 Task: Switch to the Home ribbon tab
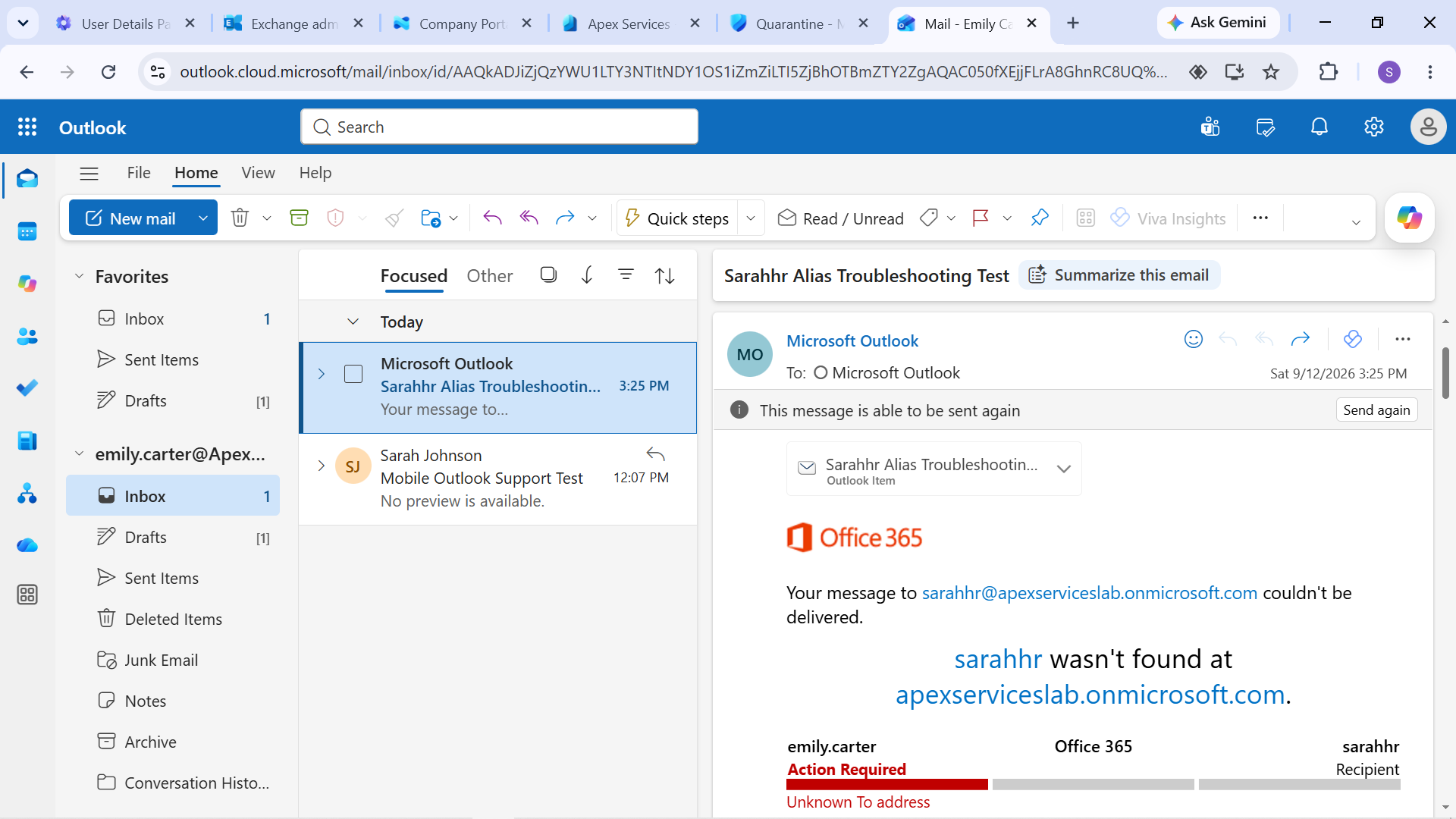[196, 173]
